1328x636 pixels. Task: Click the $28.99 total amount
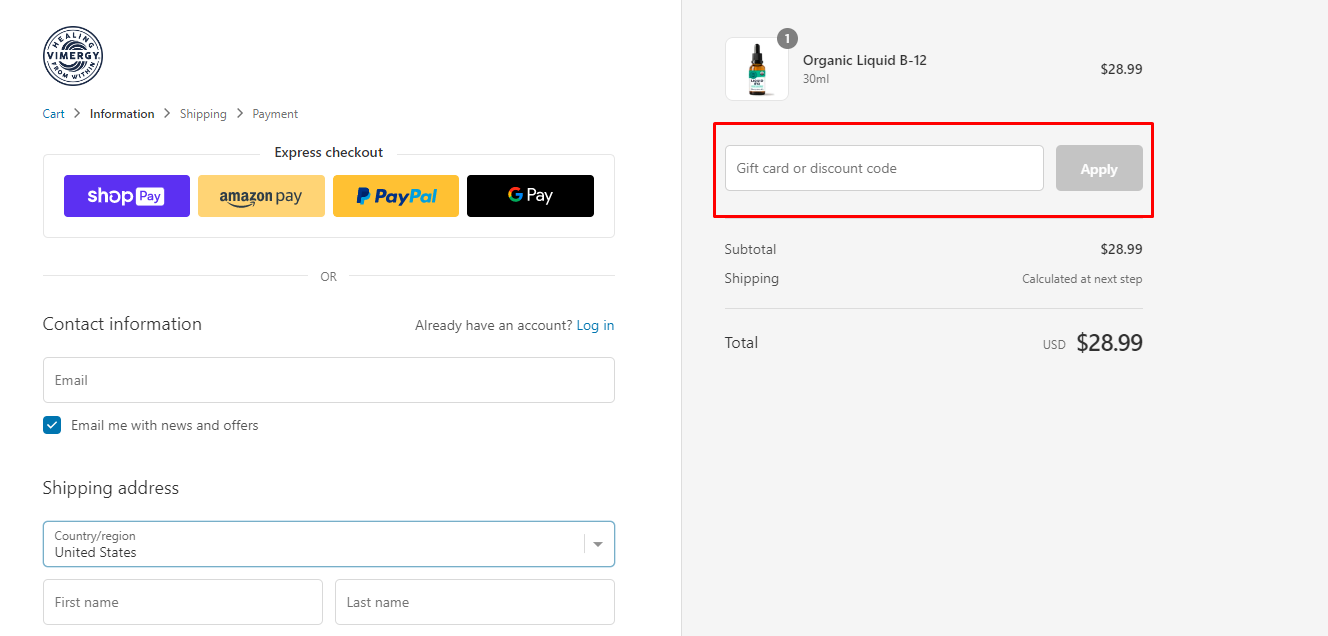click(x=1110, y=343)
